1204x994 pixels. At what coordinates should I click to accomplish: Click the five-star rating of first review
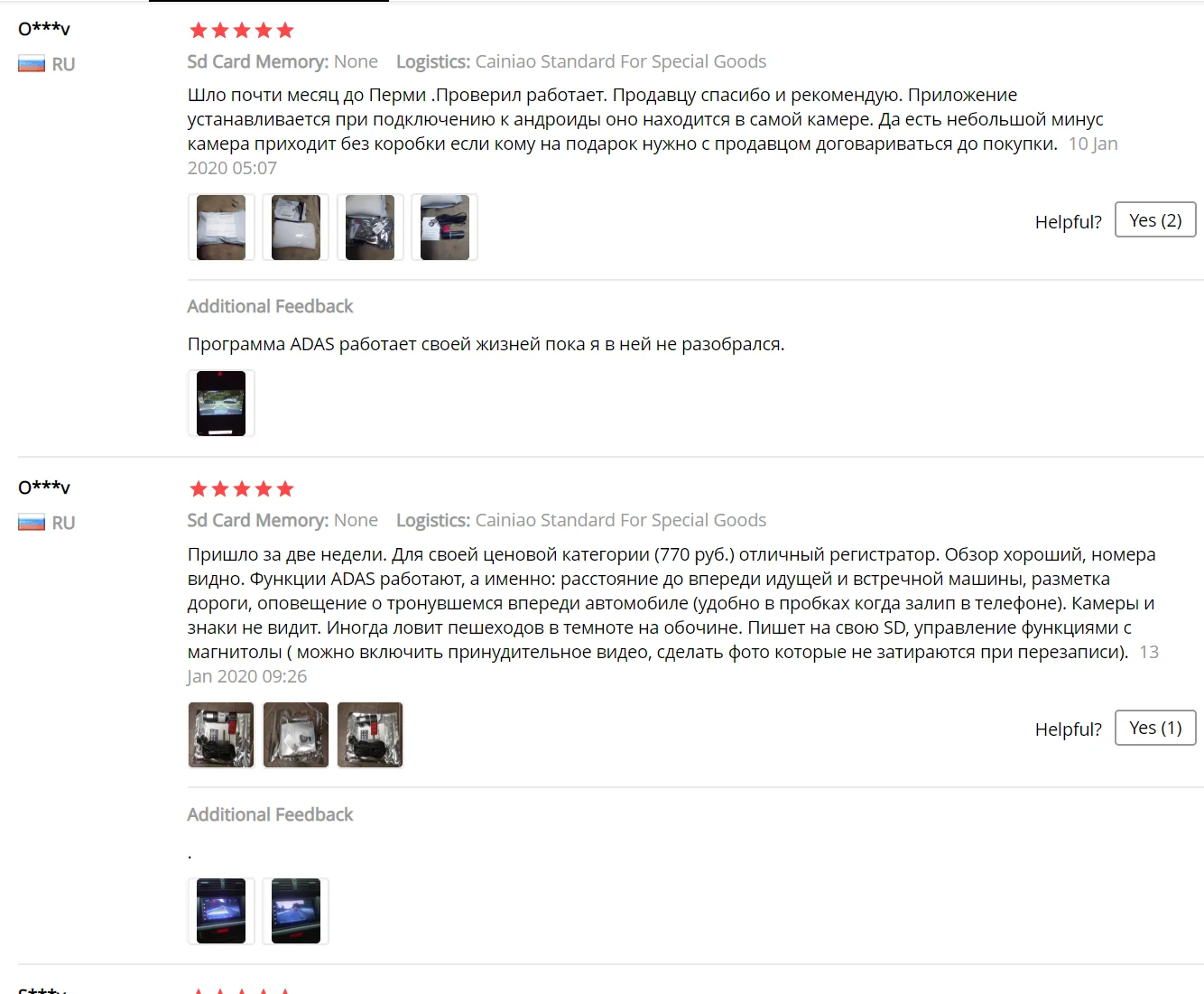pos(241,31)
